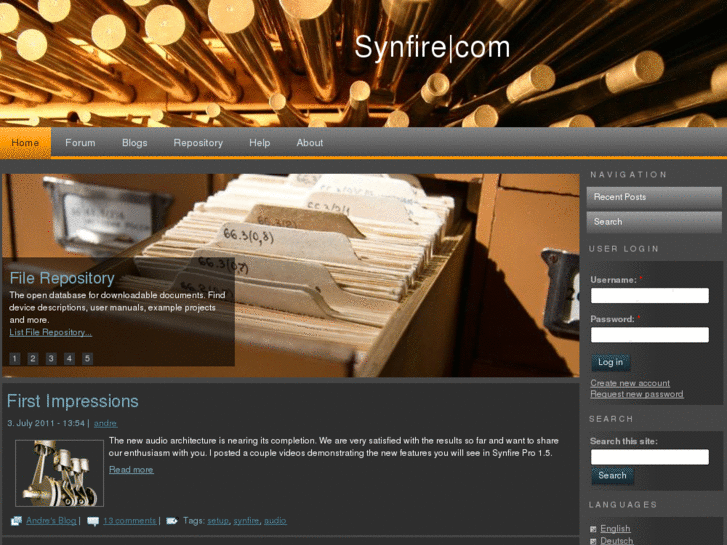This screenshot has width=727, height=545.
Task: Show slide 3 of the slideshow
Action: pyautogui.click(x=51, y=359)
